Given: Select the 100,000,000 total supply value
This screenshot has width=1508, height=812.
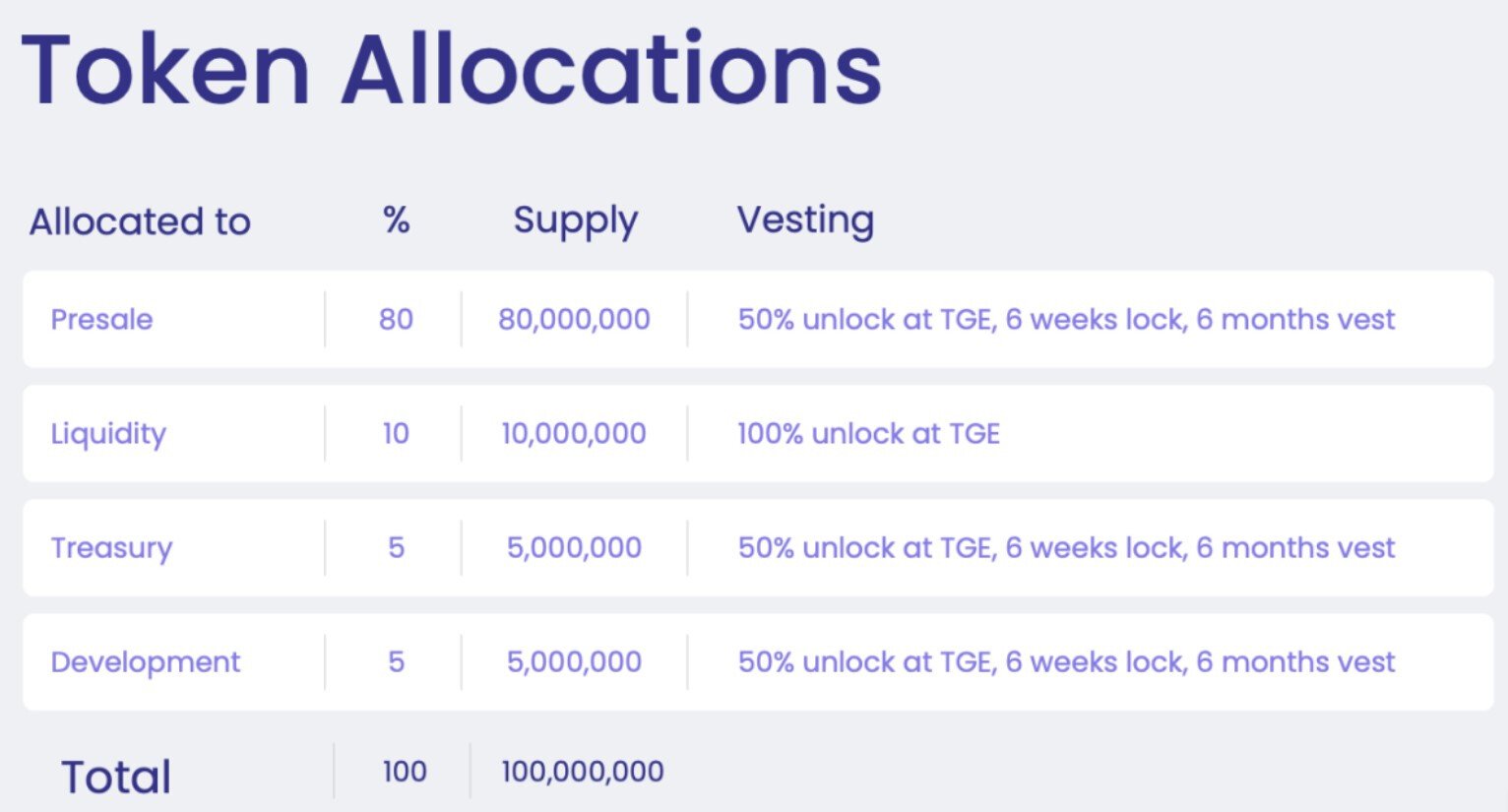Looking at the screenshot, I should (583, 771).
